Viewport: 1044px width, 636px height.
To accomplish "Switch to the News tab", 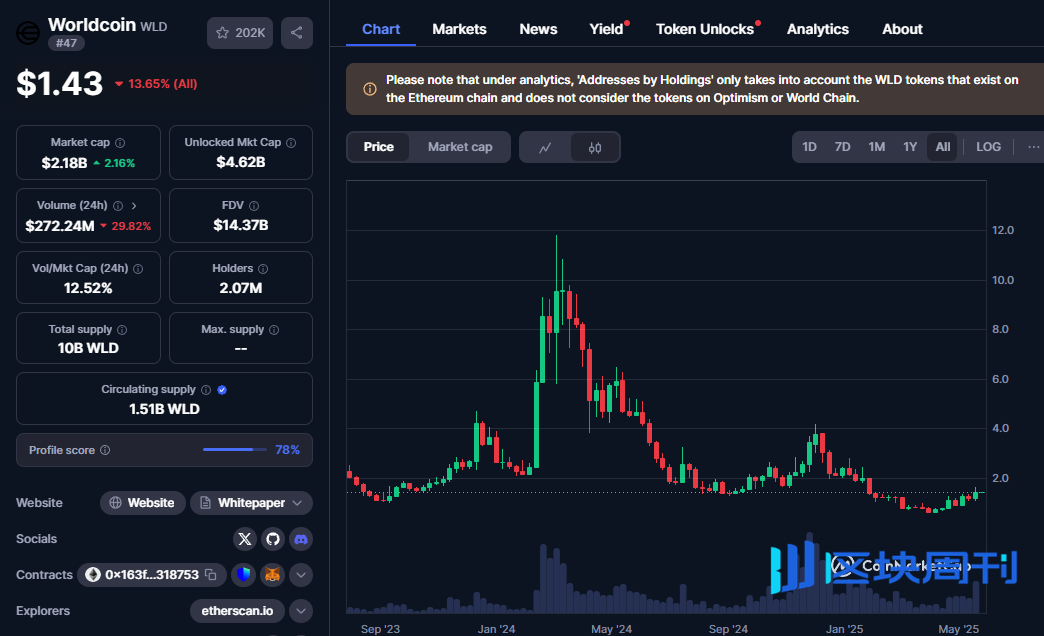I will 538,29.
